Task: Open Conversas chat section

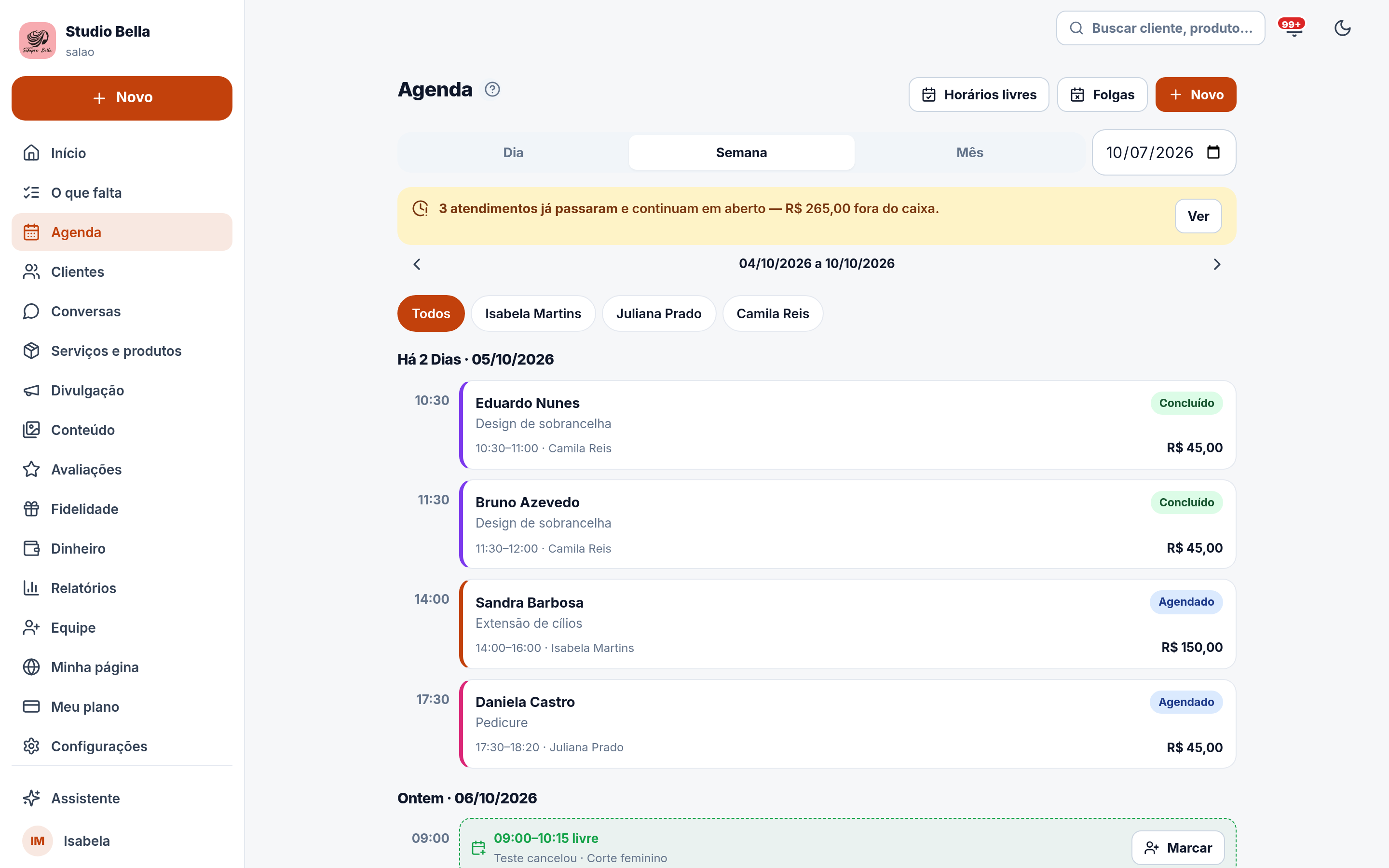Action: tap(122, 311)
